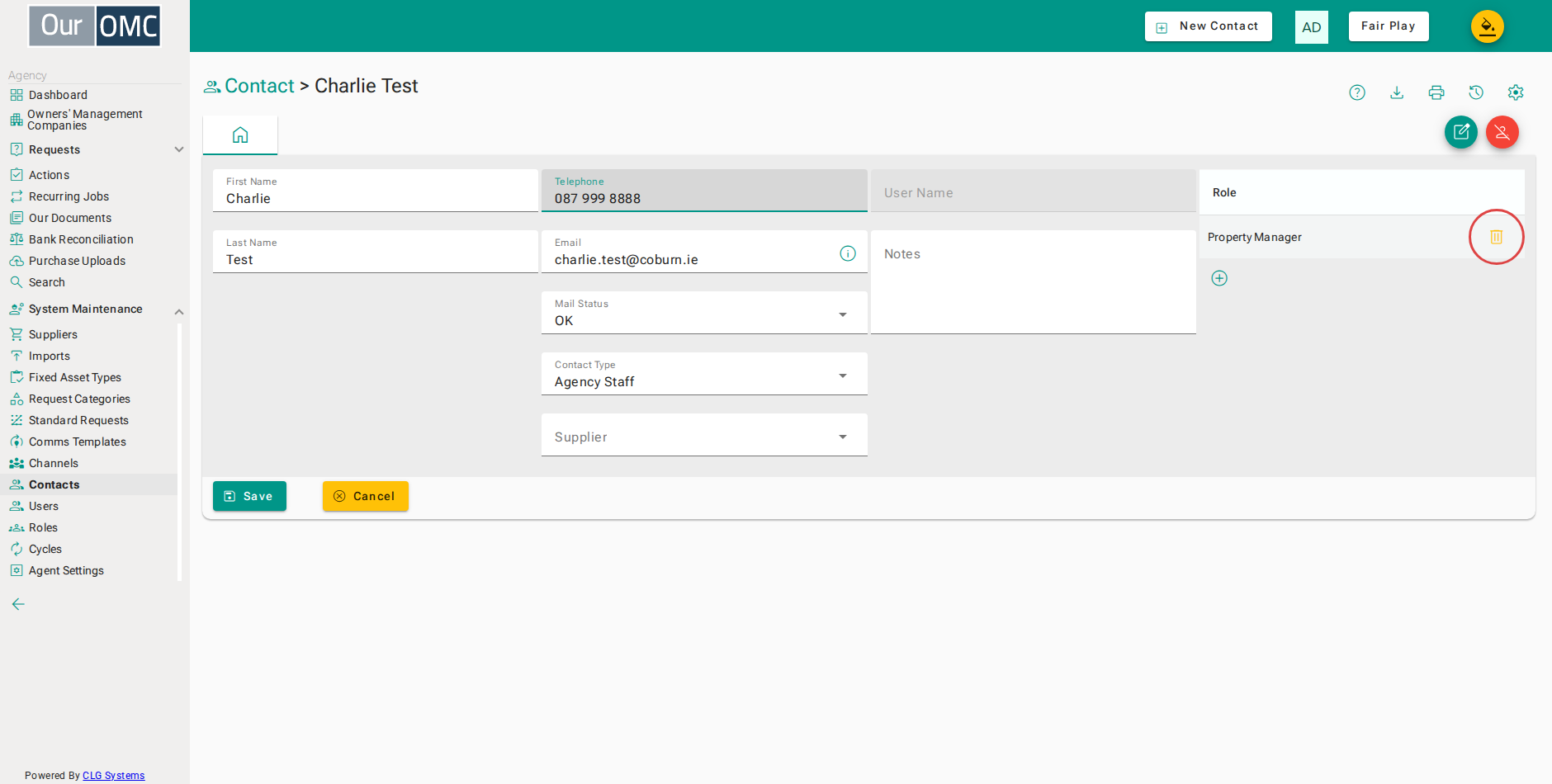The height and width of the screenshot is (784, 1552).
Task: Click the New Contact button
Action: (1208, 26)
